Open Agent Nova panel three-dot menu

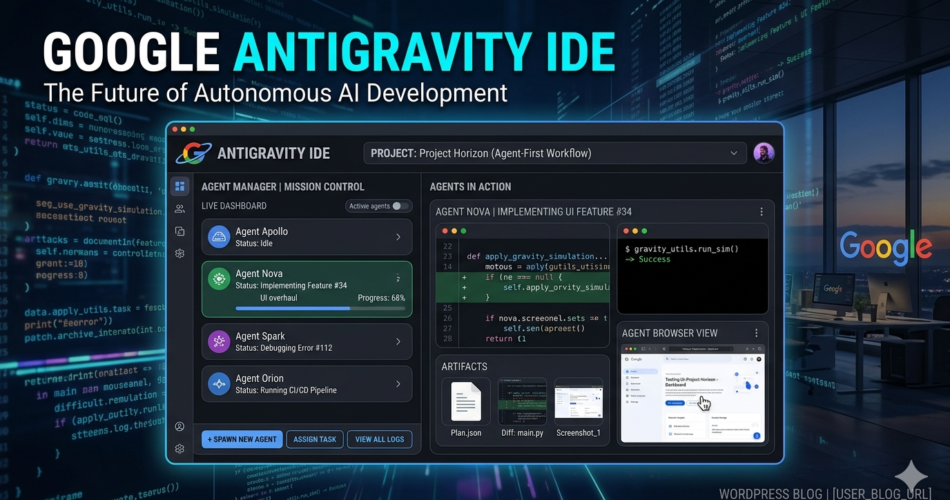(761, 212)
